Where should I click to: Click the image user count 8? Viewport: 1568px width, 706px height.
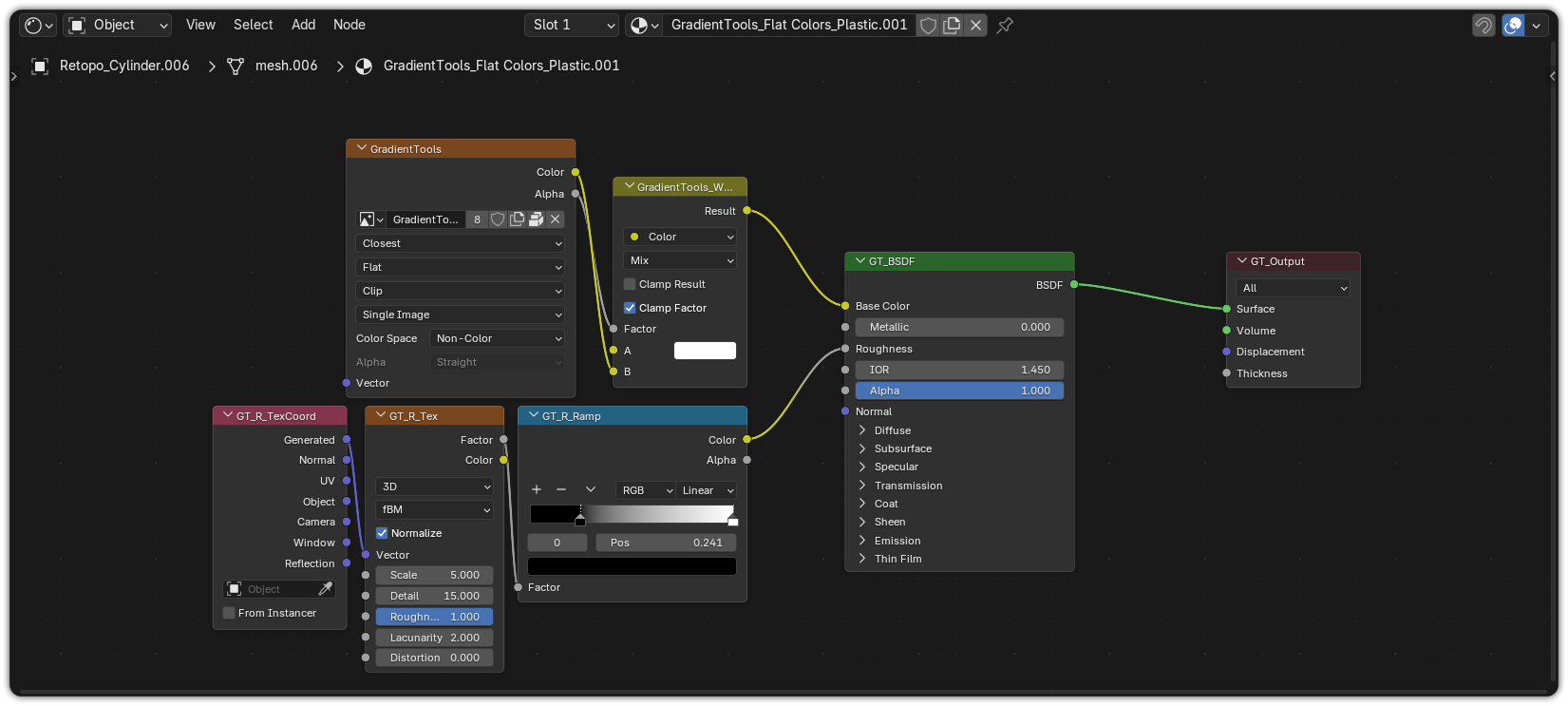pyautogui.click(x=477, y=219)
